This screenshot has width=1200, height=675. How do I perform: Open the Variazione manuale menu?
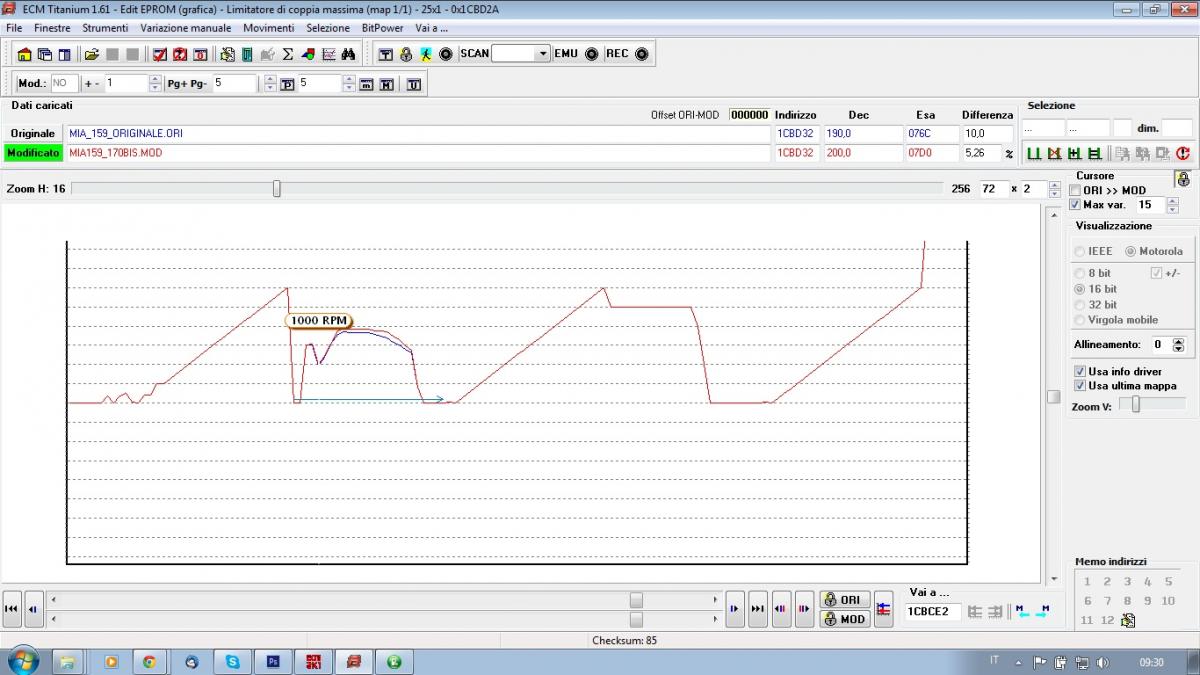[x=186, y=28]
